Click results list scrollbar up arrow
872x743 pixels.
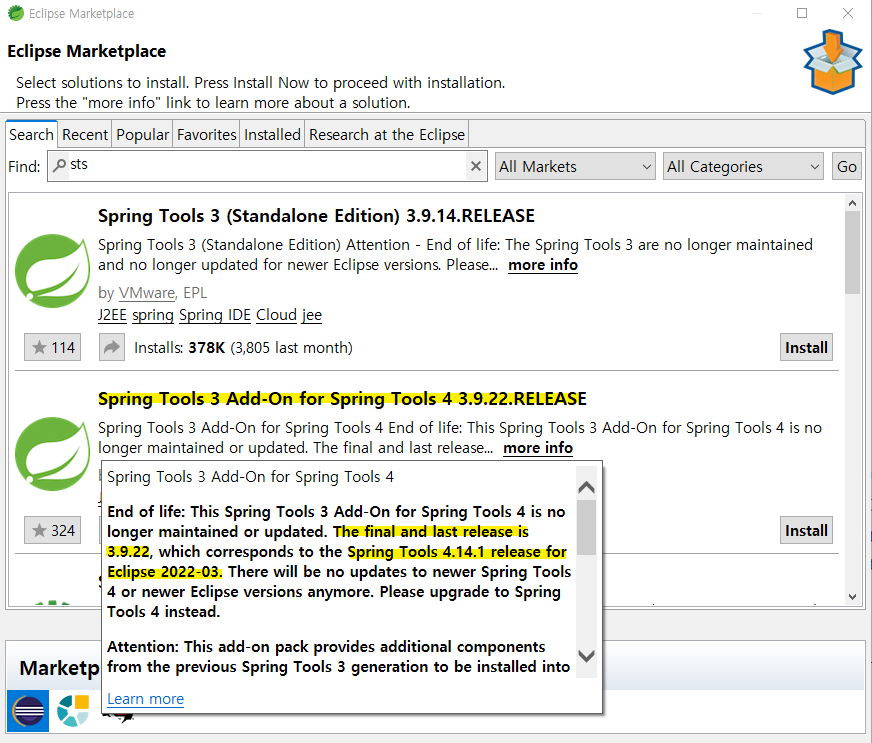(x=852, y=203)
